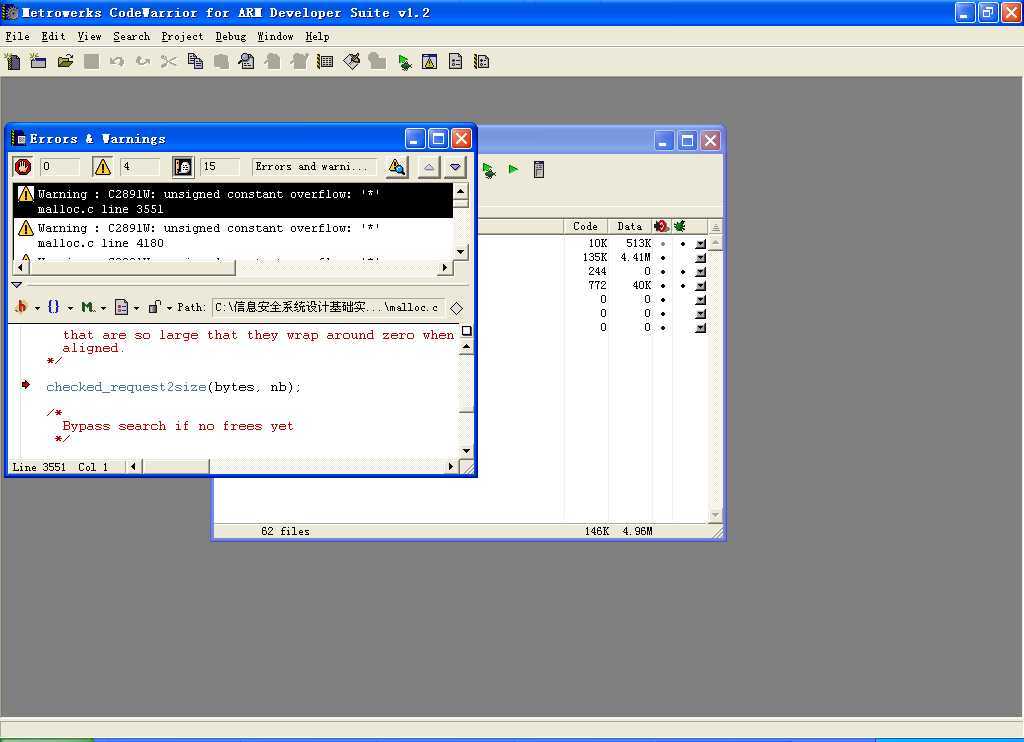Open the popup arrow on the 772 row
The height and width of the screenshot is (742, 1024).
[700, 285]
